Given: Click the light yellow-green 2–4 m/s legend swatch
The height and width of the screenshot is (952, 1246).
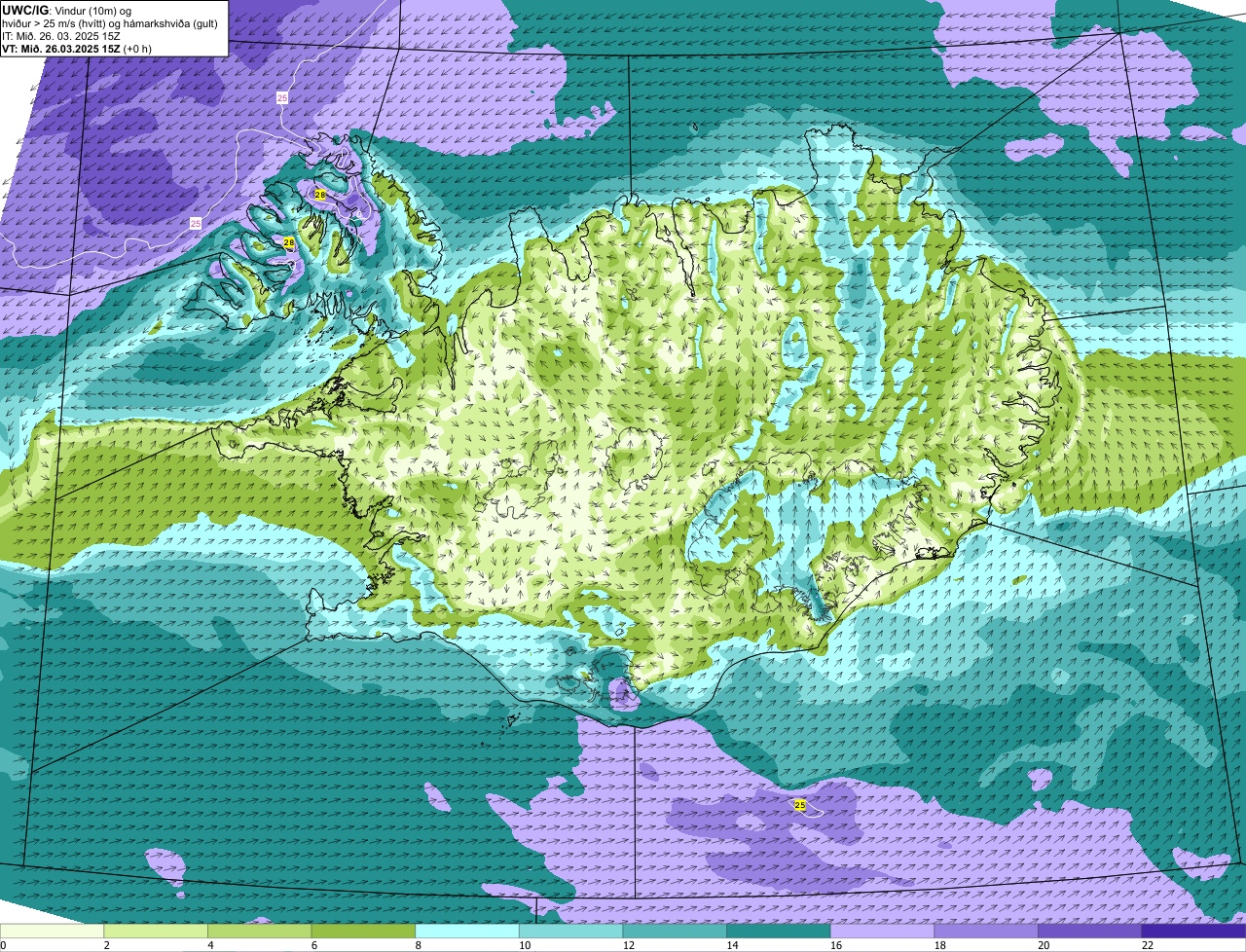Looking at the screenshot, I should click(156, 931).
